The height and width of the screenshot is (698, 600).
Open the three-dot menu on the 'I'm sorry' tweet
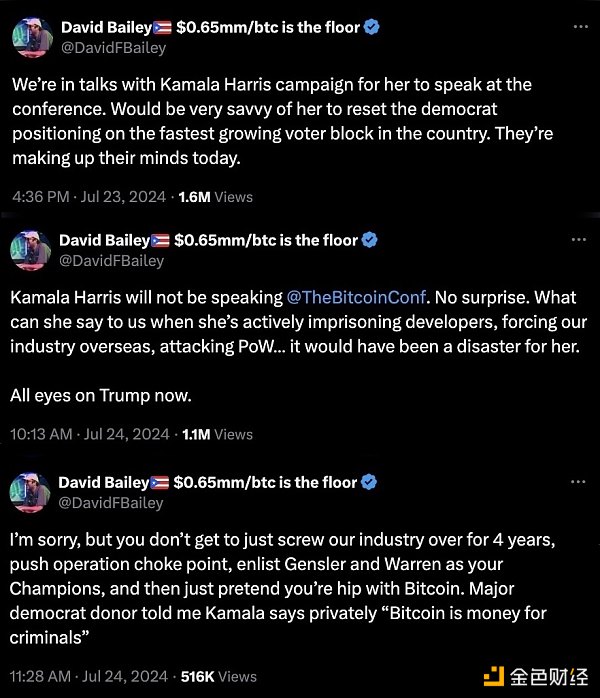tap(577, 483)
